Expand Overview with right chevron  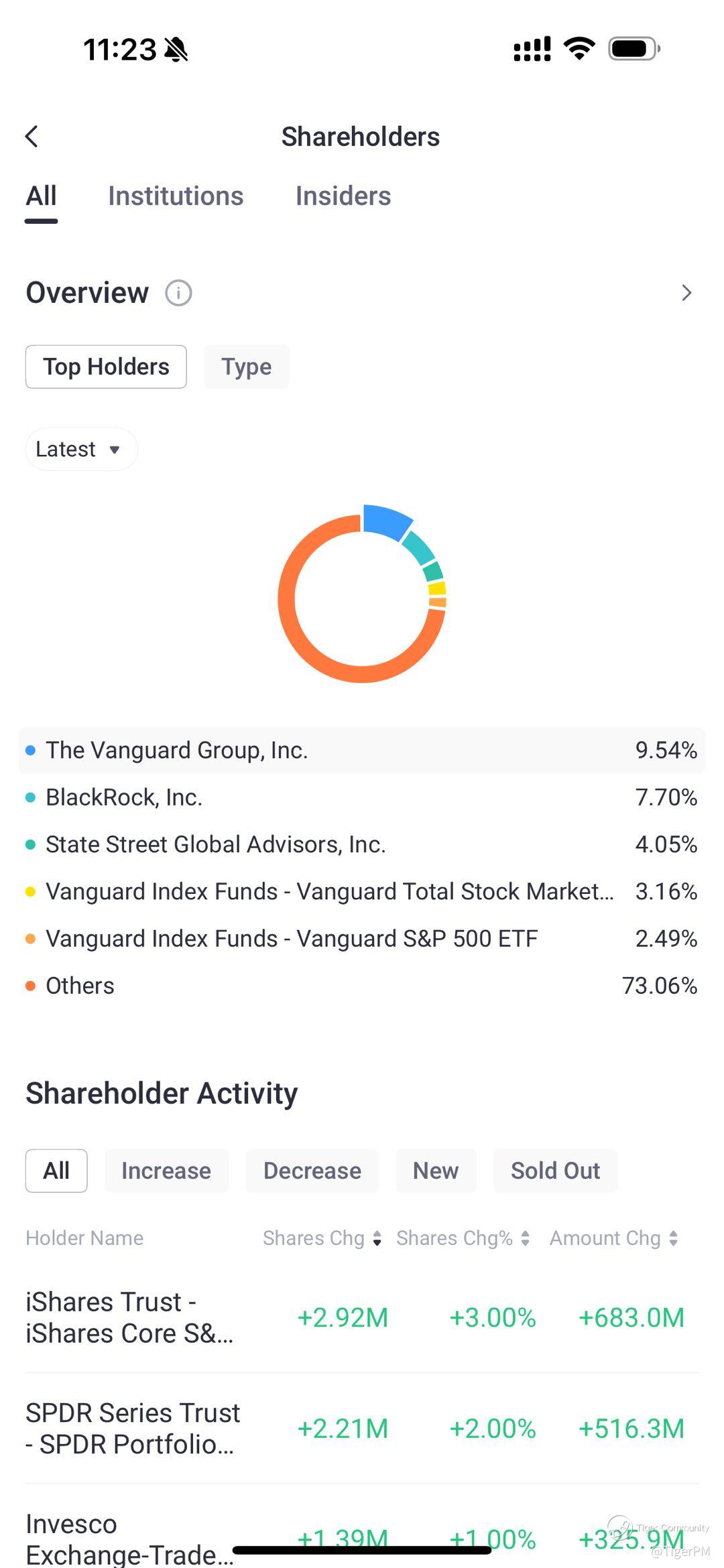coord(686,293)
